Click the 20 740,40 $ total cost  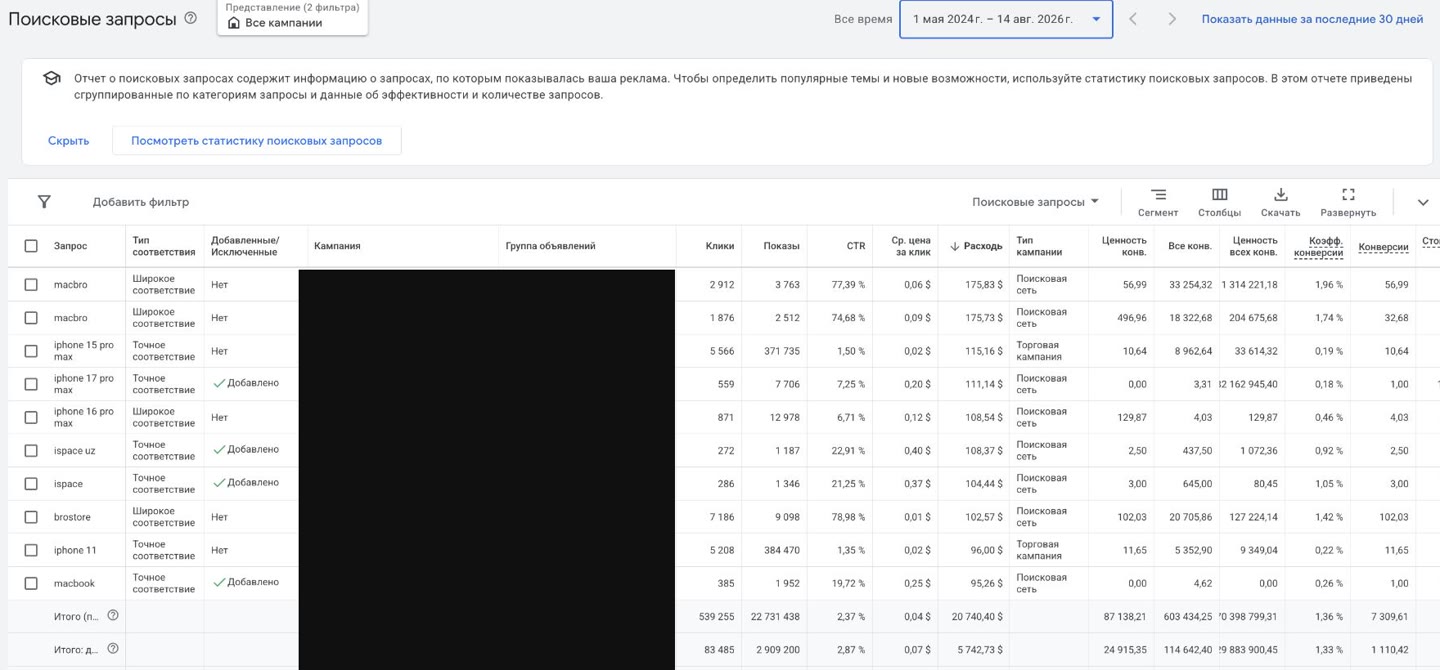[x=977, y=617]
